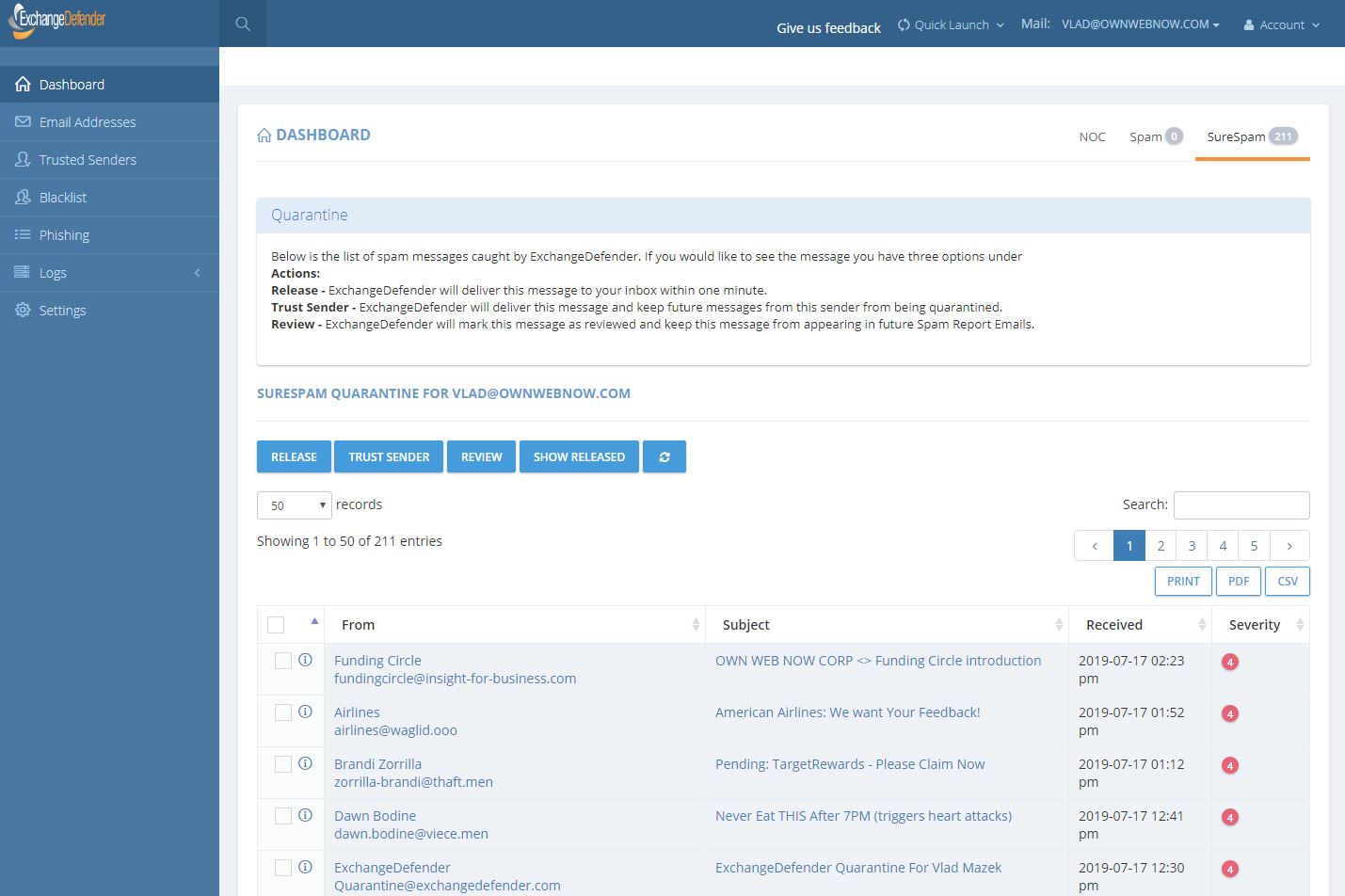
Task: Open the records-per-page dropdown showing 50
Action: point(295,505)
